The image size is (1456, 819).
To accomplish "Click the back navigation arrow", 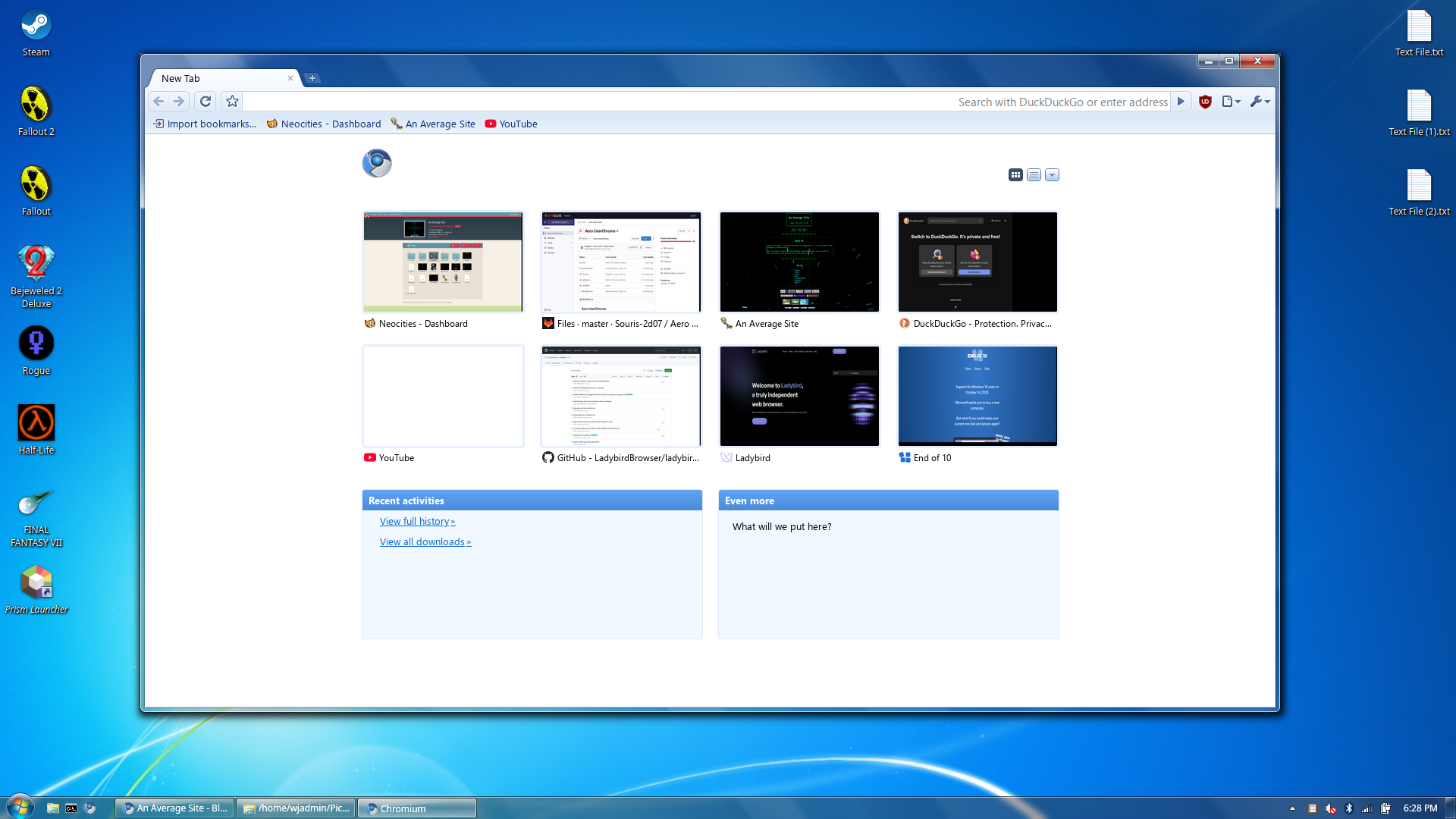I will coord(158,102).
